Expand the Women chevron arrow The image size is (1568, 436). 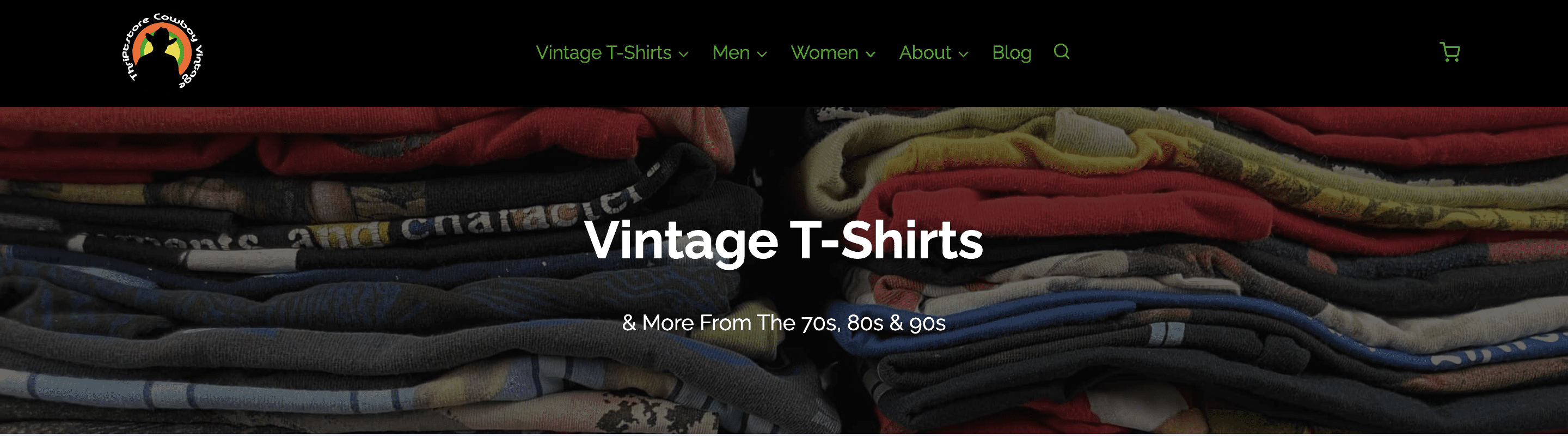coord(871,54)
